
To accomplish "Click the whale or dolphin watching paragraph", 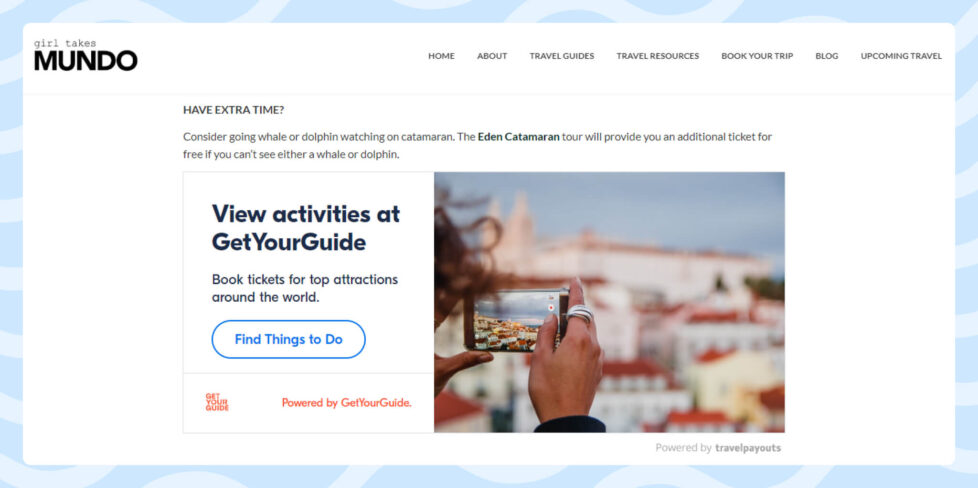I will coord(478,145).
